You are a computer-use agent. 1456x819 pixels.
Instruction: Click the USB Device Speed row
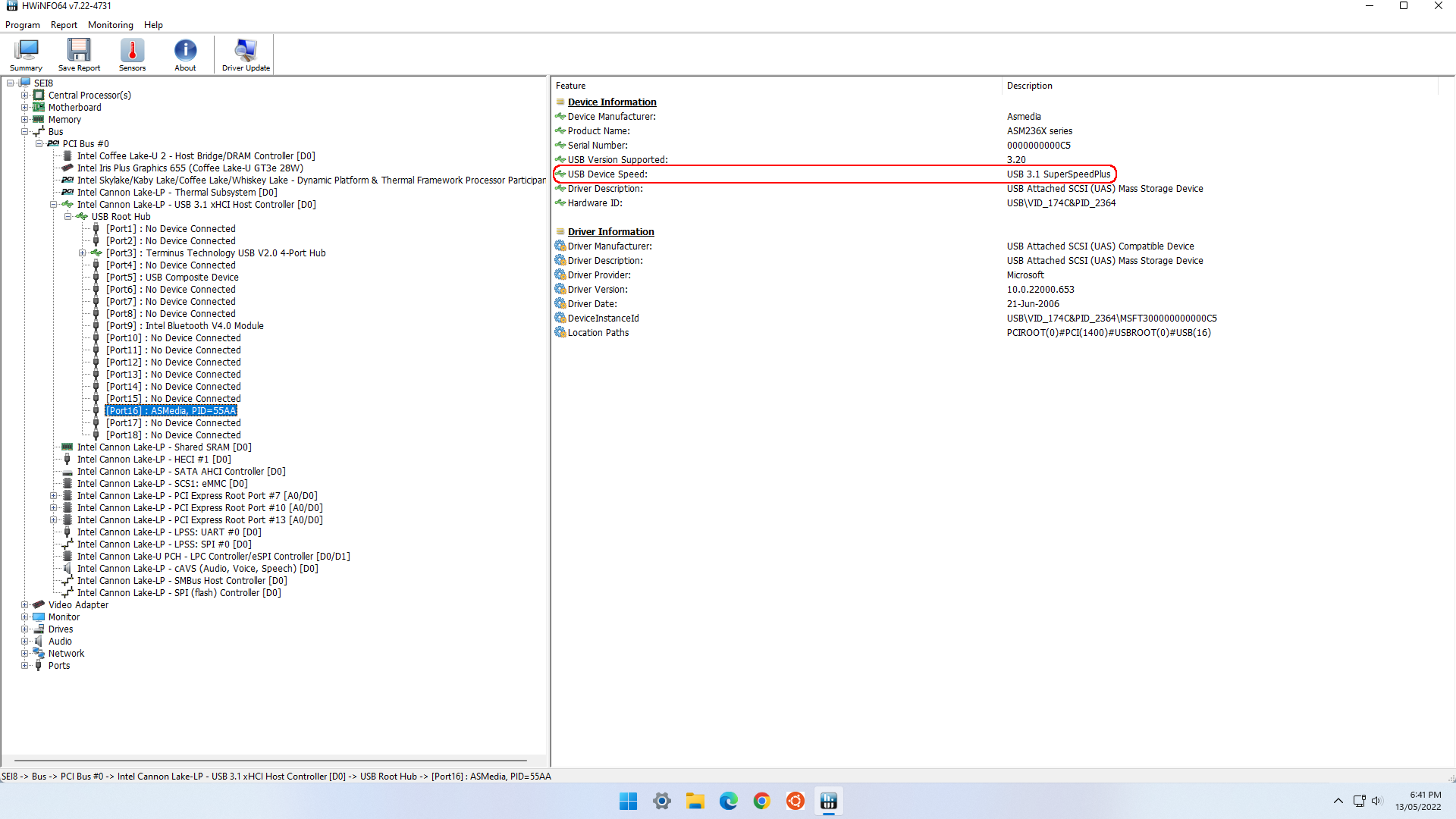coord(834,174)
